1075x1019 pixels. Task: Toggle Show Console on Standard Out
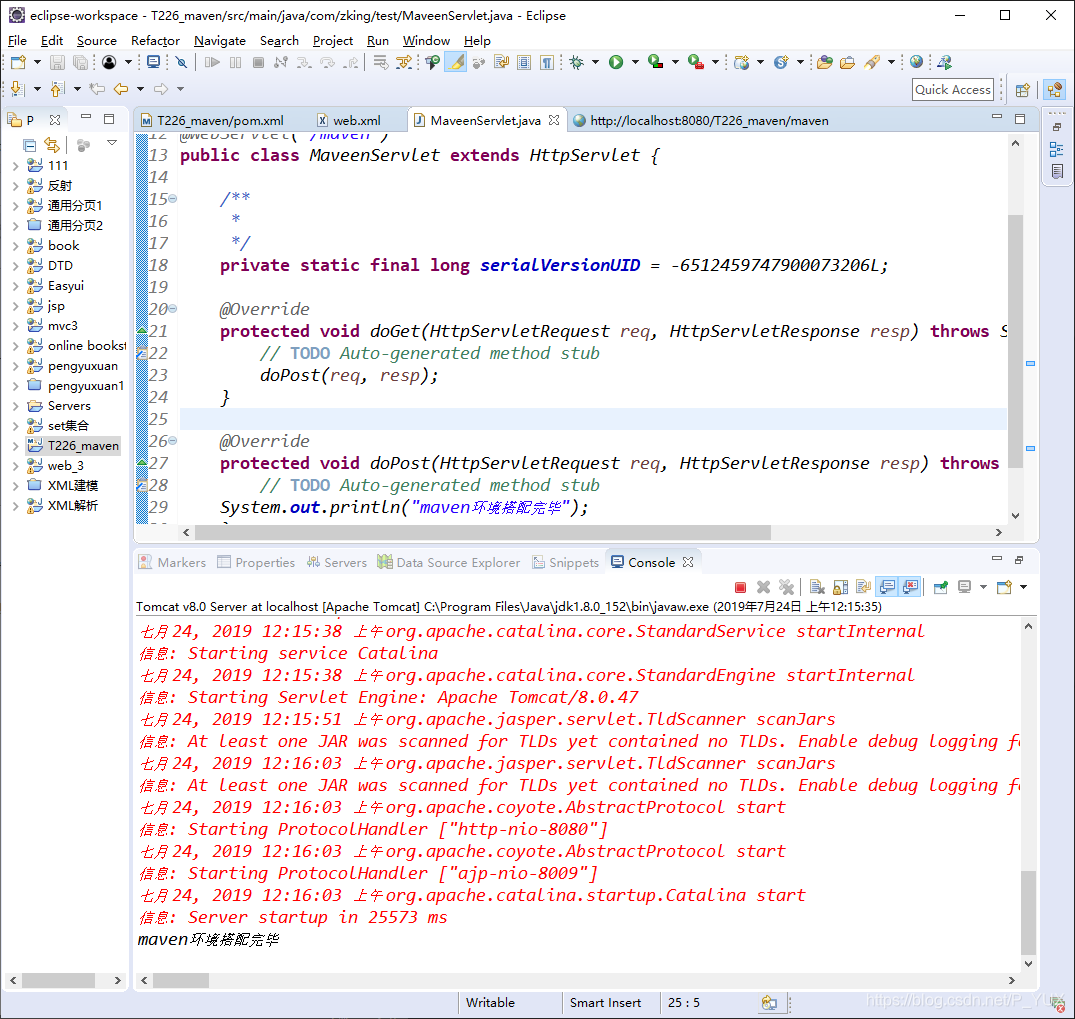(887, 587)
